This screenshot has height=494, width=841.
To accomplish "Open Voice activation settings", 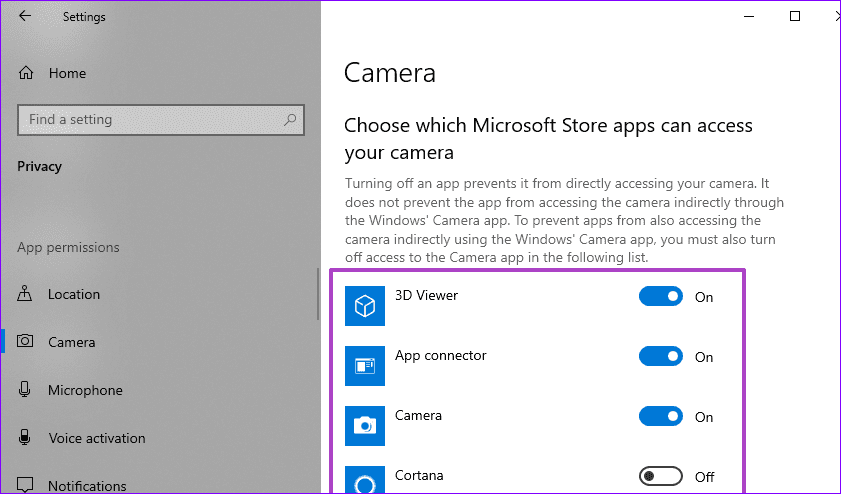I will tap(97, 438).
